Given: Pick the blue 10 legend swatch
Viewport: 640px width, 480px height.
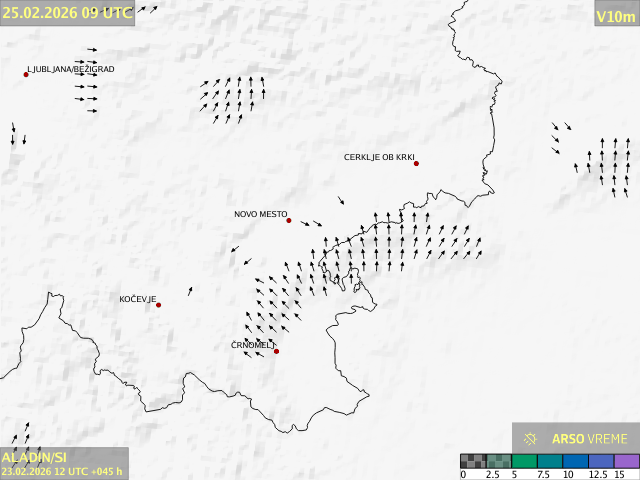Looking at the screenshot, I should coord(575,462).
